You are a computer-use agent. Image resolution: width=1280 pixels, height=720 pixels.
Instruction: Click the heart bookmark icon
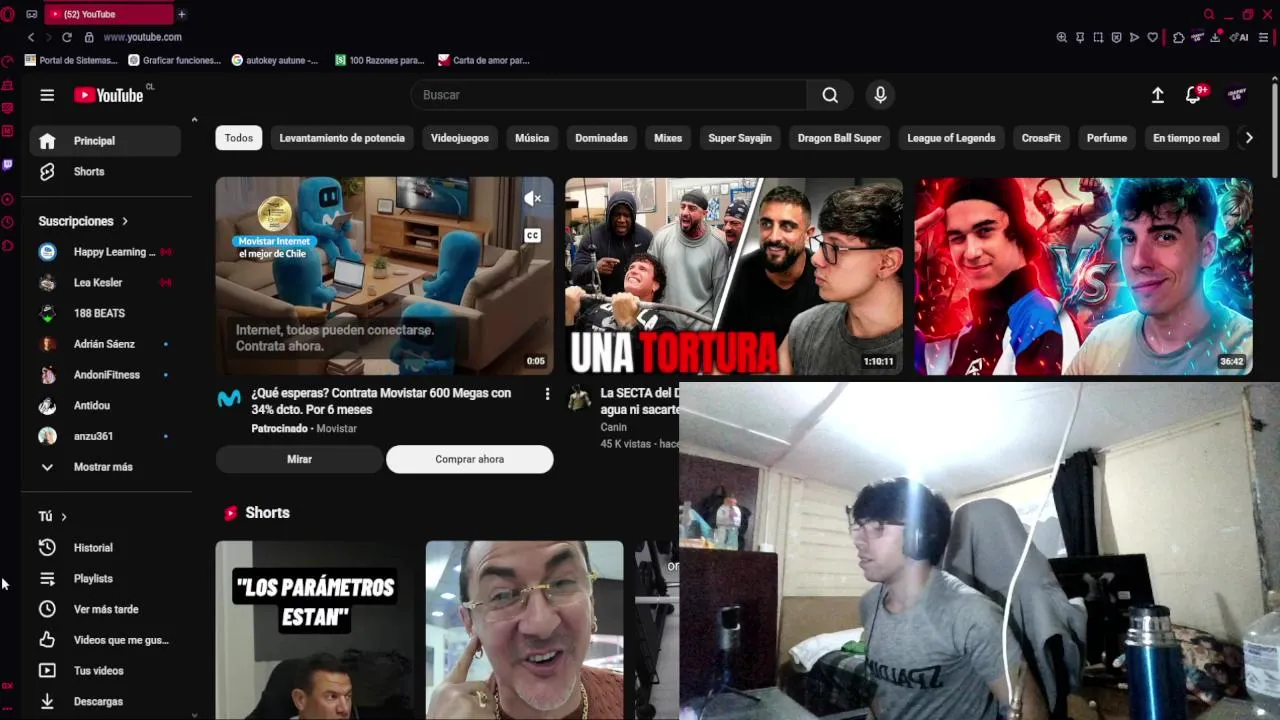[x=1152, y=37]
